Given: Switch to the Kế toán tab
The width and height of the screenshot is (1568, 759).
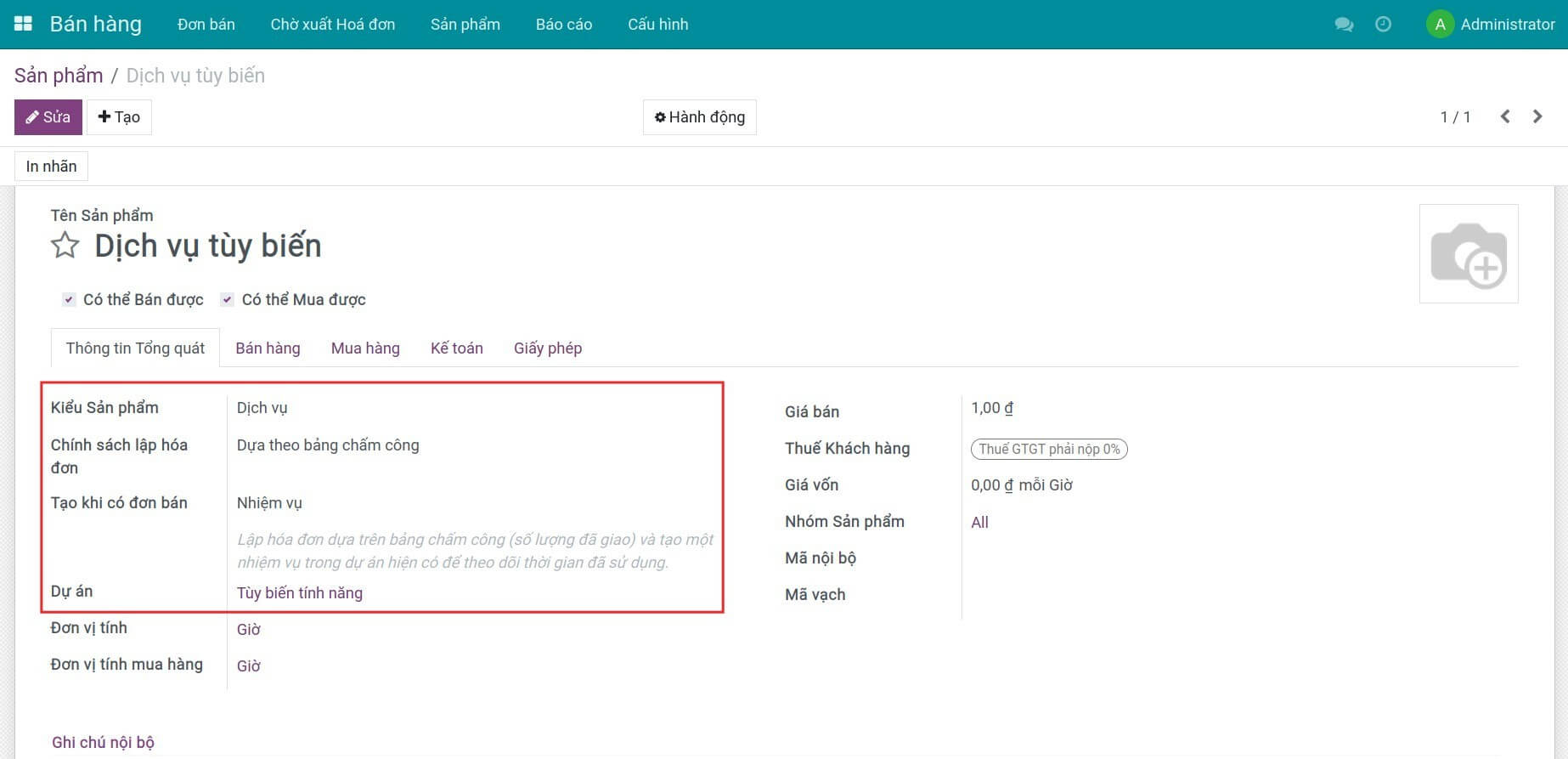Looking at the screenshot, I should [456, 348].
